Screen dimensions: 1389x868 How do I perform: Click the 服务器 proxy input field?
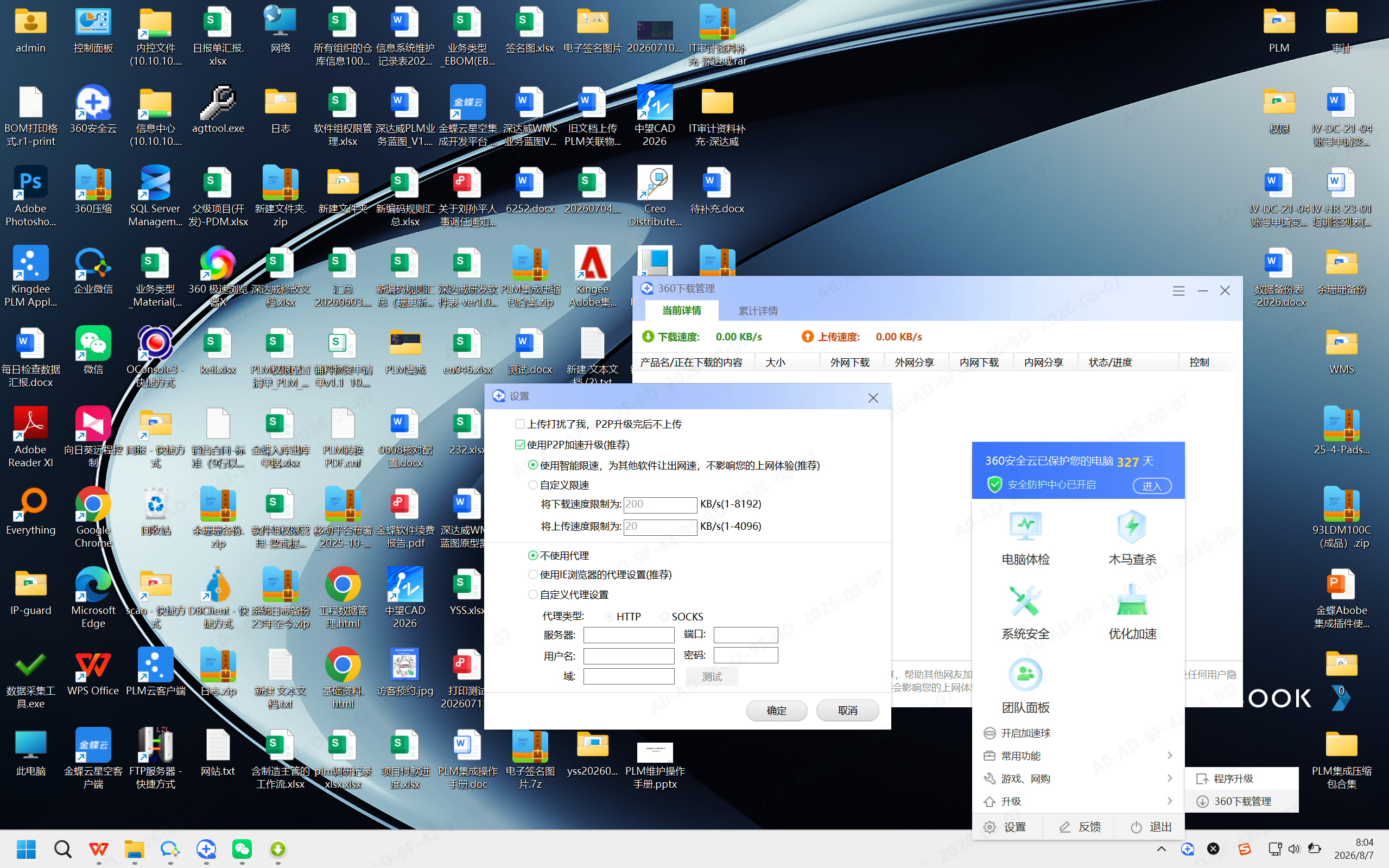coord(629,635)
